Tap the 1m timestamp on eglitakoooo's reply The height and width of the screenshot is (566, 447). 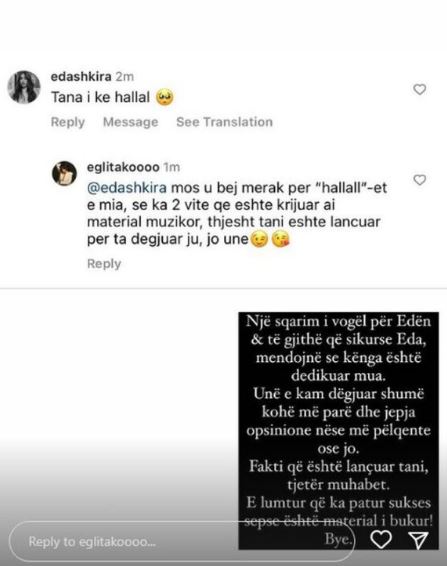tap(172, 167)
